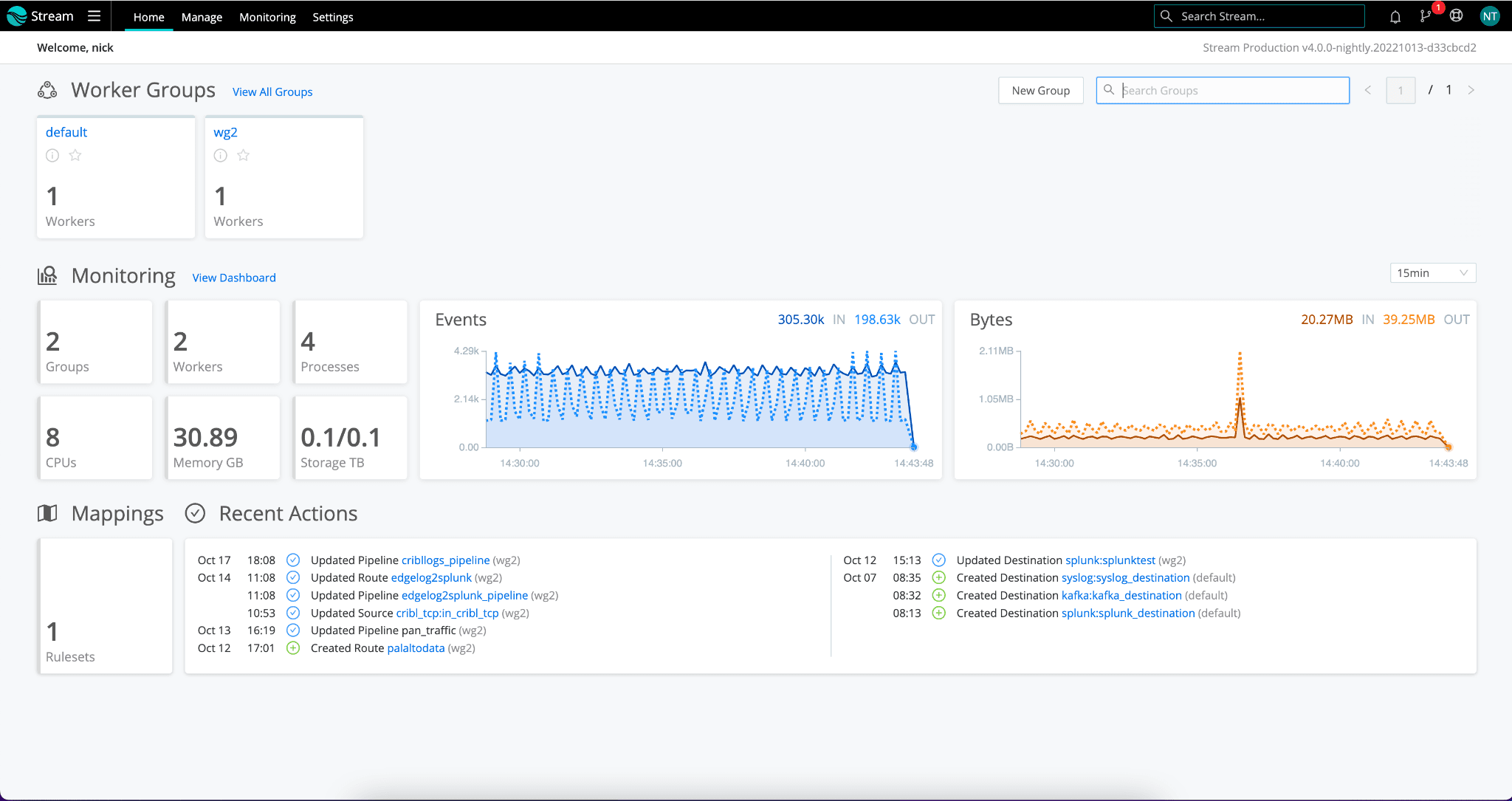Viewport: 1512px width, 801px height.
Task: Open the Manage menu tab
Action: coord(202,17)
